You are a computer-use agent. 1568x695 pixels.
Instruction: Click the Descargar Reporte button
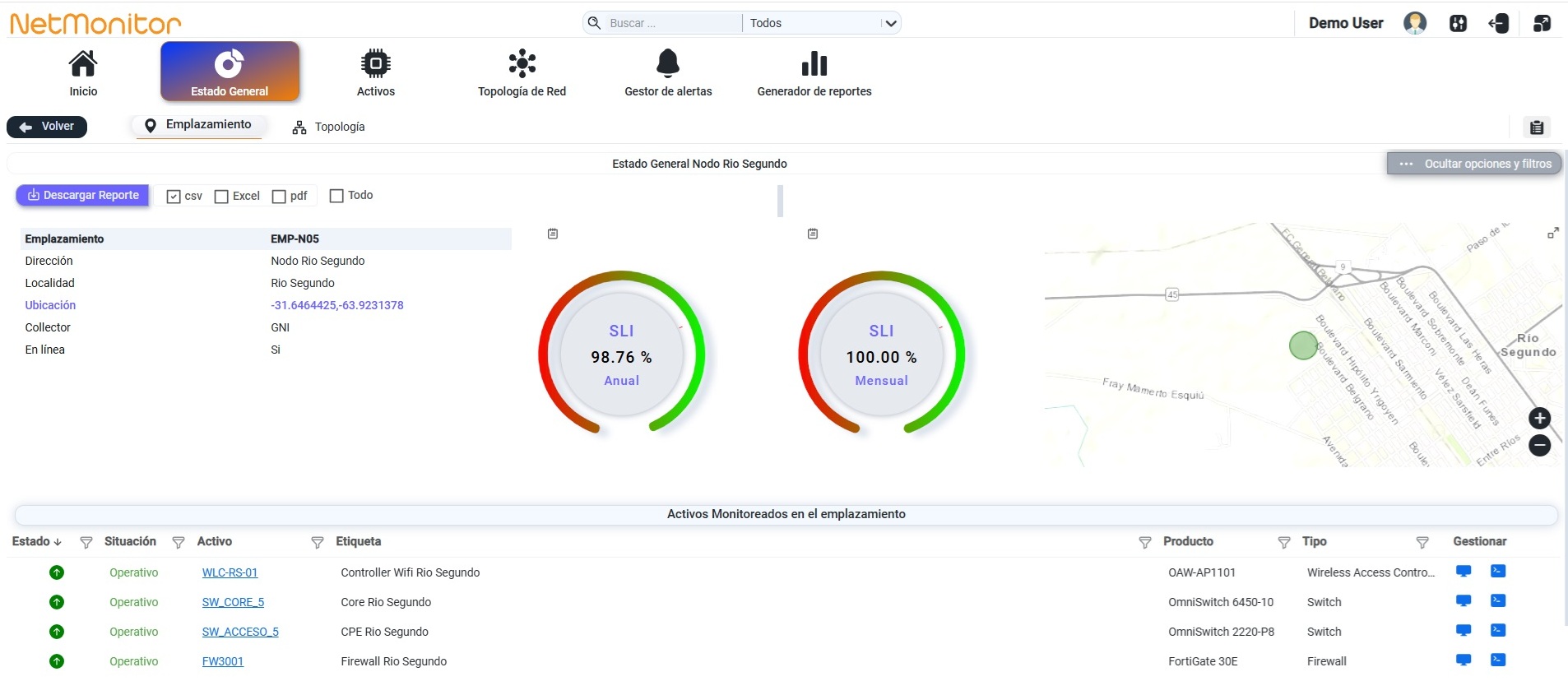tap(83, 196)
